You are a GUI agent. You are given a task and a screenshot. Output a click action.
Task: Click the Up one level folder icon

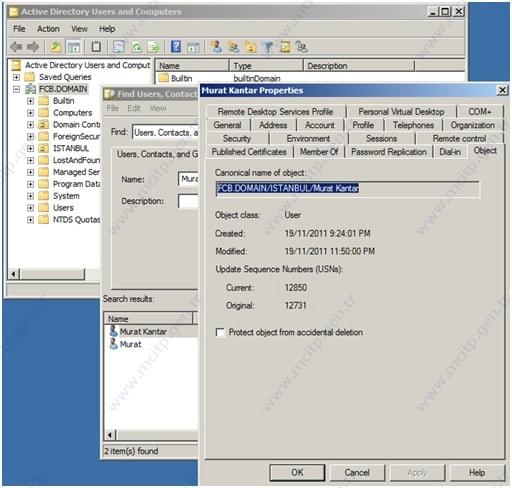[56, 47]
